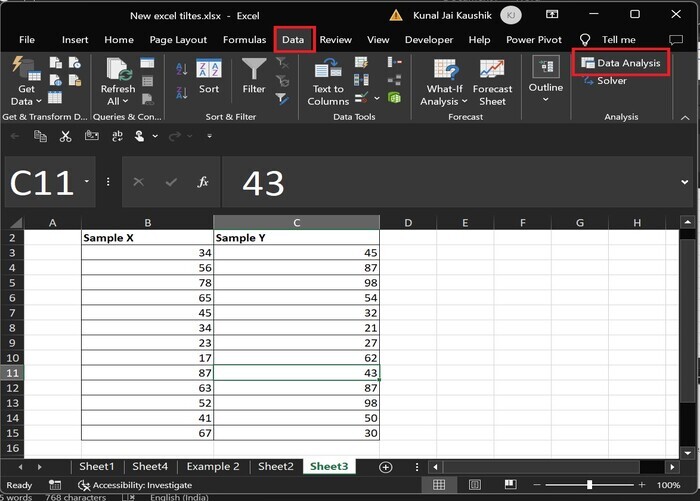Add a new sheet with plus icon
The height and width of the screenshot is (501, 700).
pyautogui.click(x=386, y=467)
